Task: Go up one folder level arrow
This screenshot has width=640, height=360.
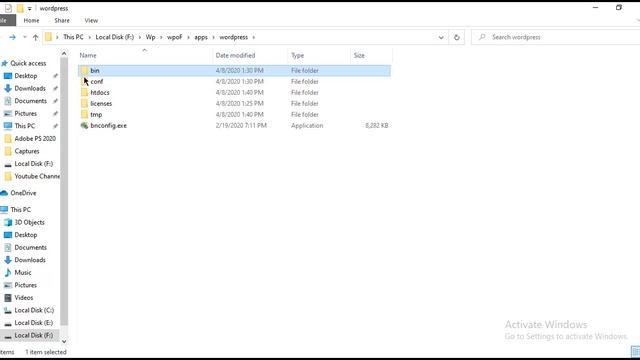Action: 36,37
